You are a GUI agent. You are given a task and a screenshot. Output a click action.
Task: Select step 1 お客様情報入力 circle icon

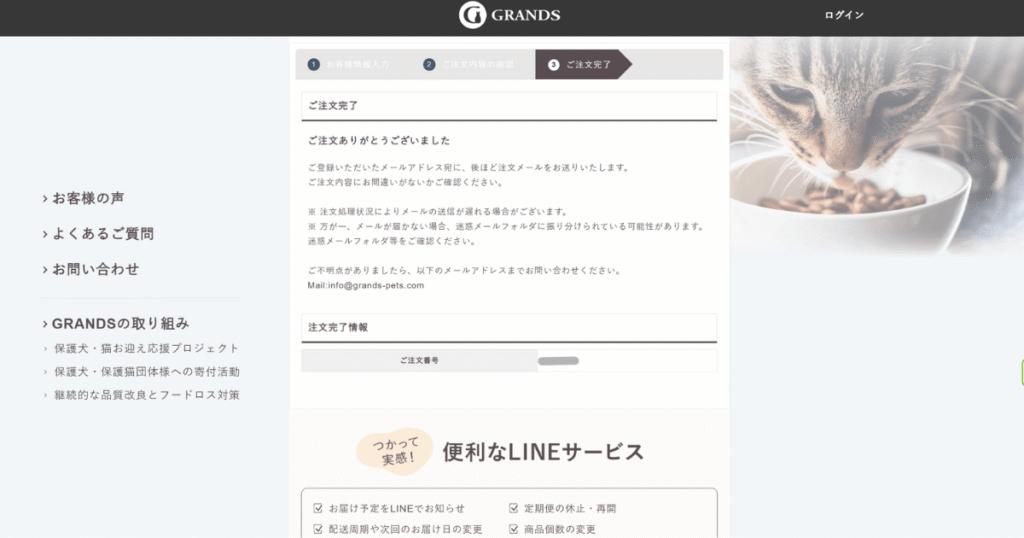tap(314, 65)
